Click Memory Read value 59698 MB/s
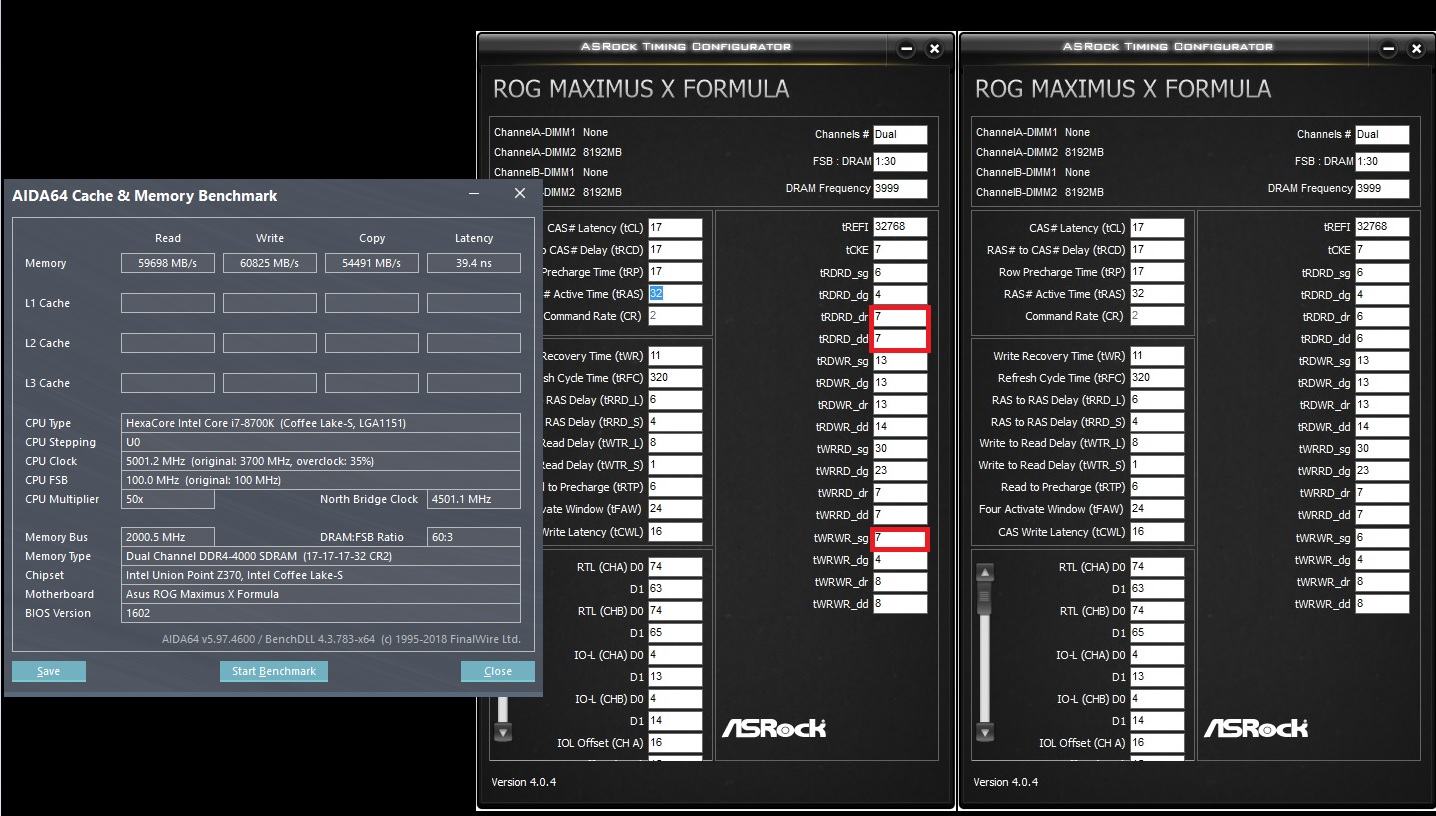Viewport: 1436px width, 816px height. tap(168, 263)
